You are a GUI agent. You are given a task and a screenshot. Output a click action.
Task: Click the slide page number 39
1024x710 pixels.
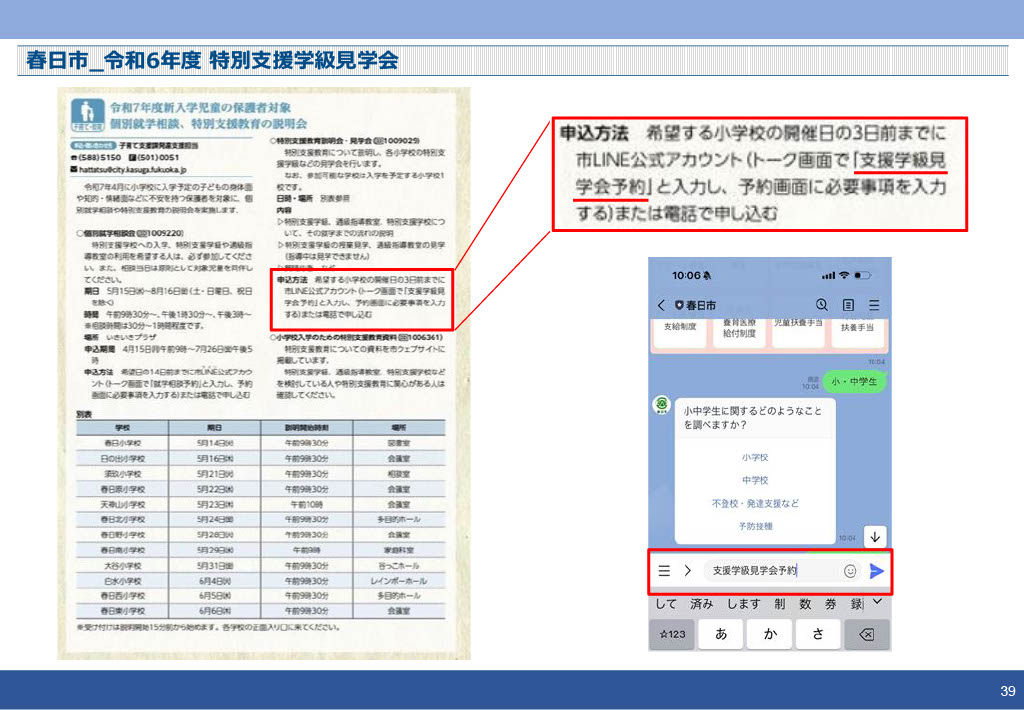tap(1008, 691)
